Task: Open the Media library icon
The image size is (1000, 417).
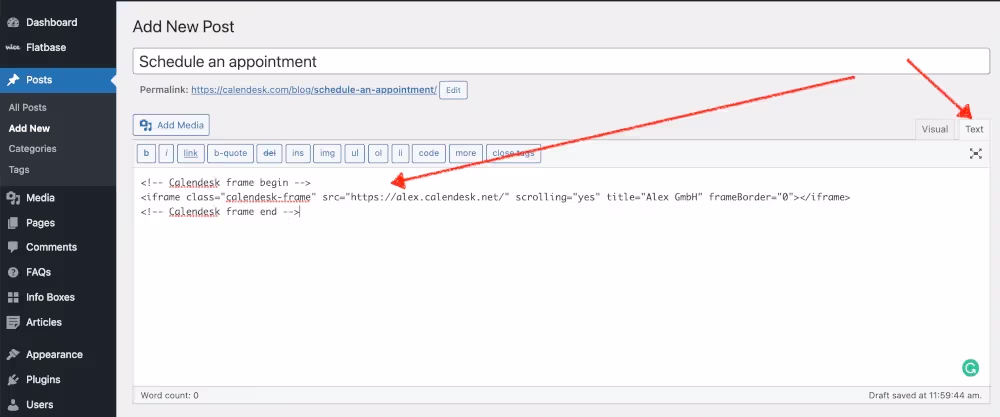Action: [13, 198]
